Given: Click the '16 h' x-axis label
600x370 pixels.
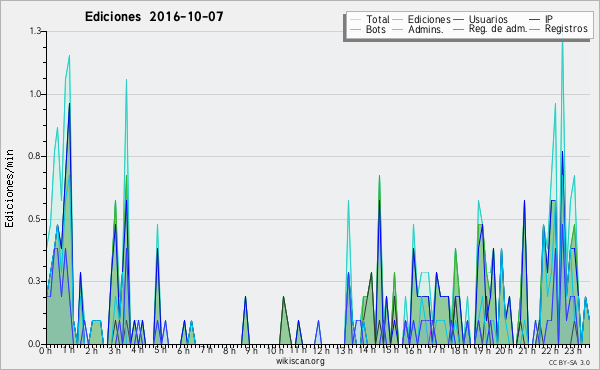Looking at the screenshot, I should coord(413,351).
